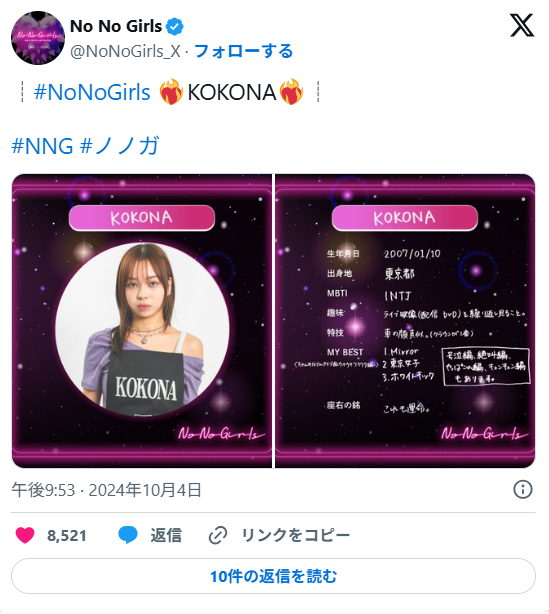This screenshot has width=549, height=614.
Task: Open the No No Girls profile avatar
Action: pos(38,38)
